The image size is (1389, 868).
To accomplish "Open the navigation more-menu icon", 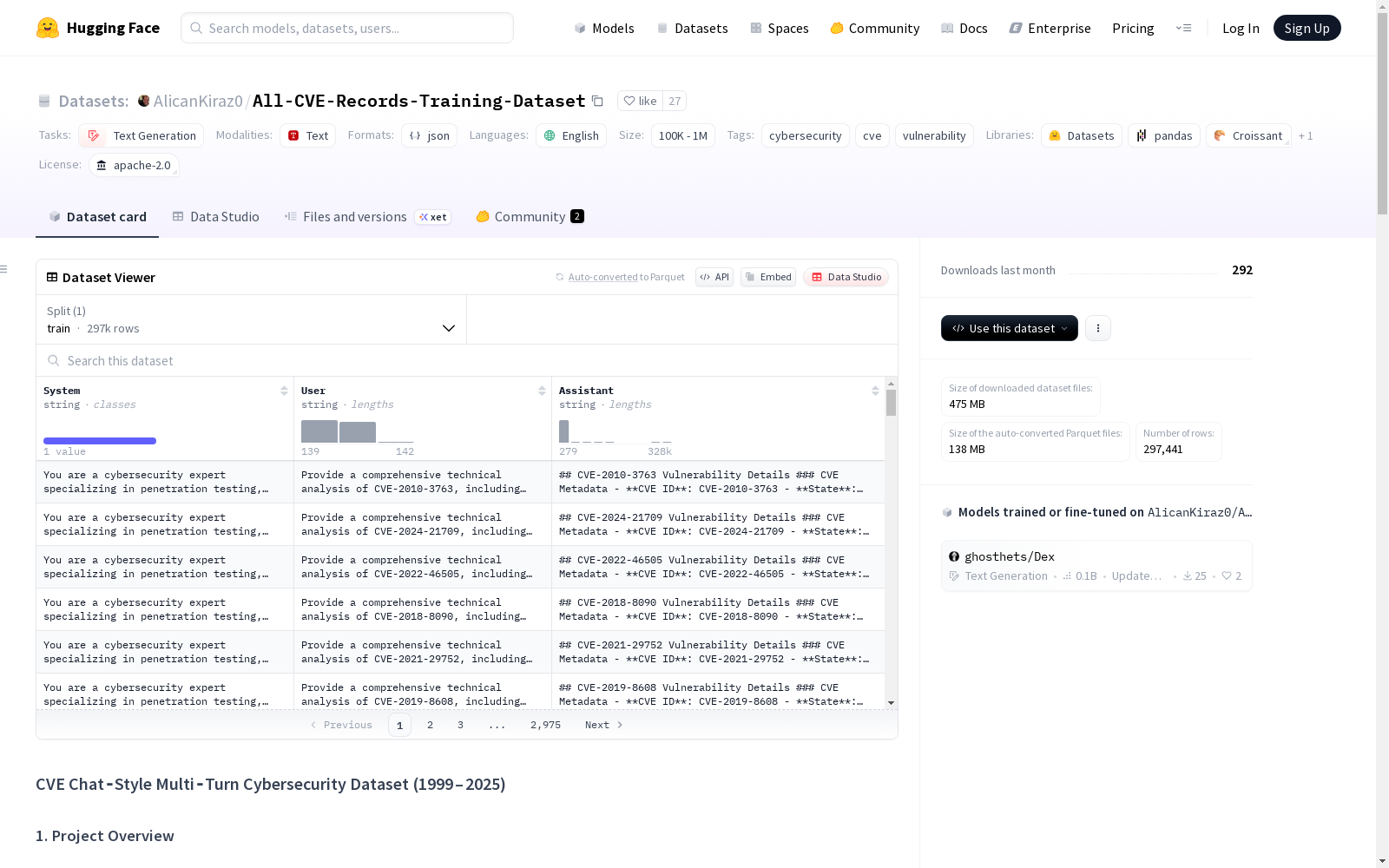I will pyautogui.click(x=1184, y=28).
